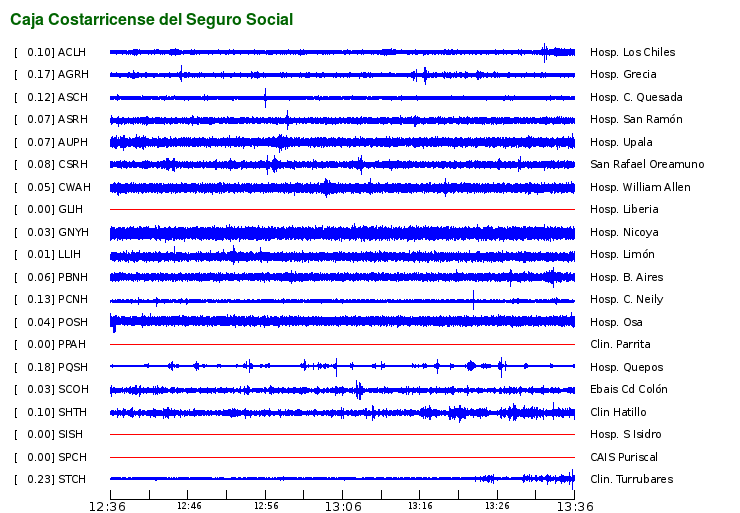This screenshot has height=513, width=740.
Task: Click the 12:46 time axis label
Action: pos(189,506)
